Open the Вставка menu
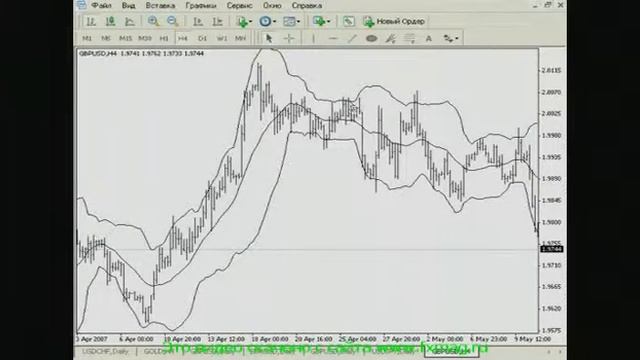This screenshot has width=640, height=360. [160, 6]
